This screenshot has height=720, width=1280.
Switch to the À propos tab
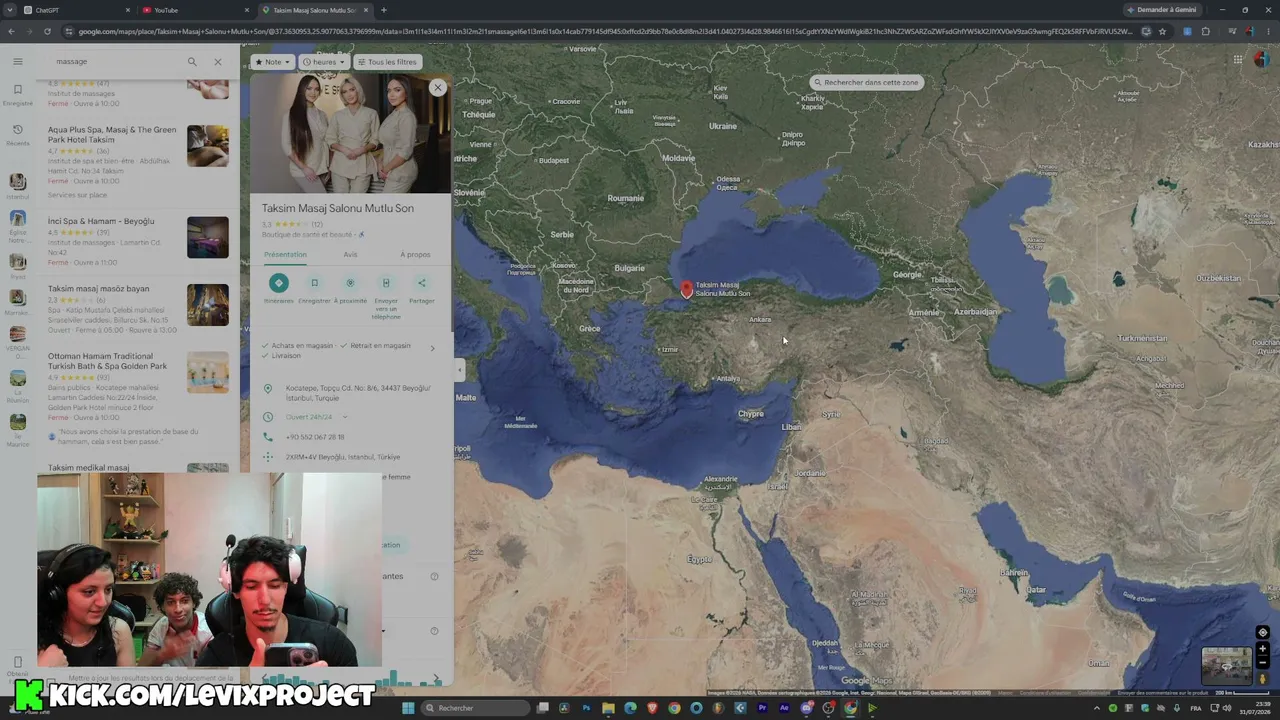tap(415, 255)
